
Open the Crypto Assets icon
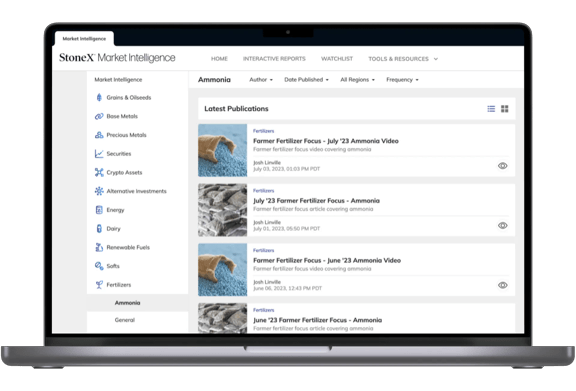99,172
